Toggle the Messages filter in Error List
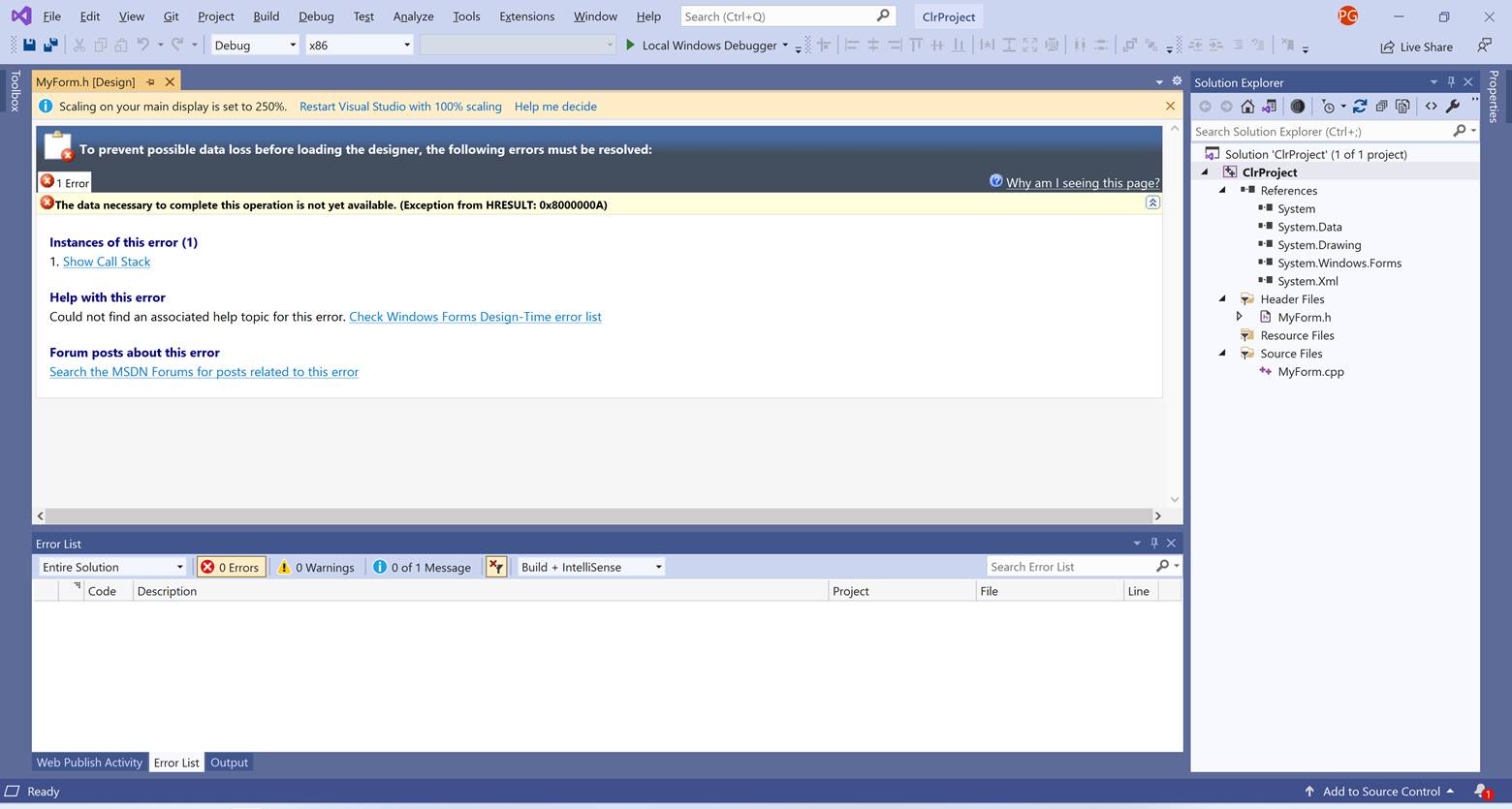This screenshot has height=809, width=1512. pyautogui.click(x=423, y=567)
